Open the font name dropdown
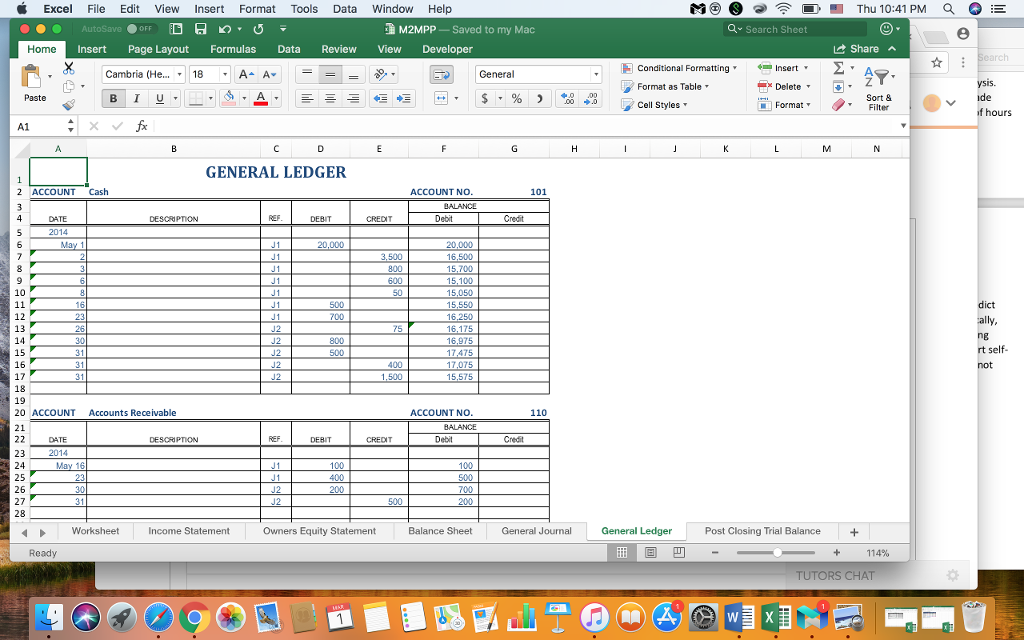This screenshot has width=1024, height=640. click(x=179, y=74)
